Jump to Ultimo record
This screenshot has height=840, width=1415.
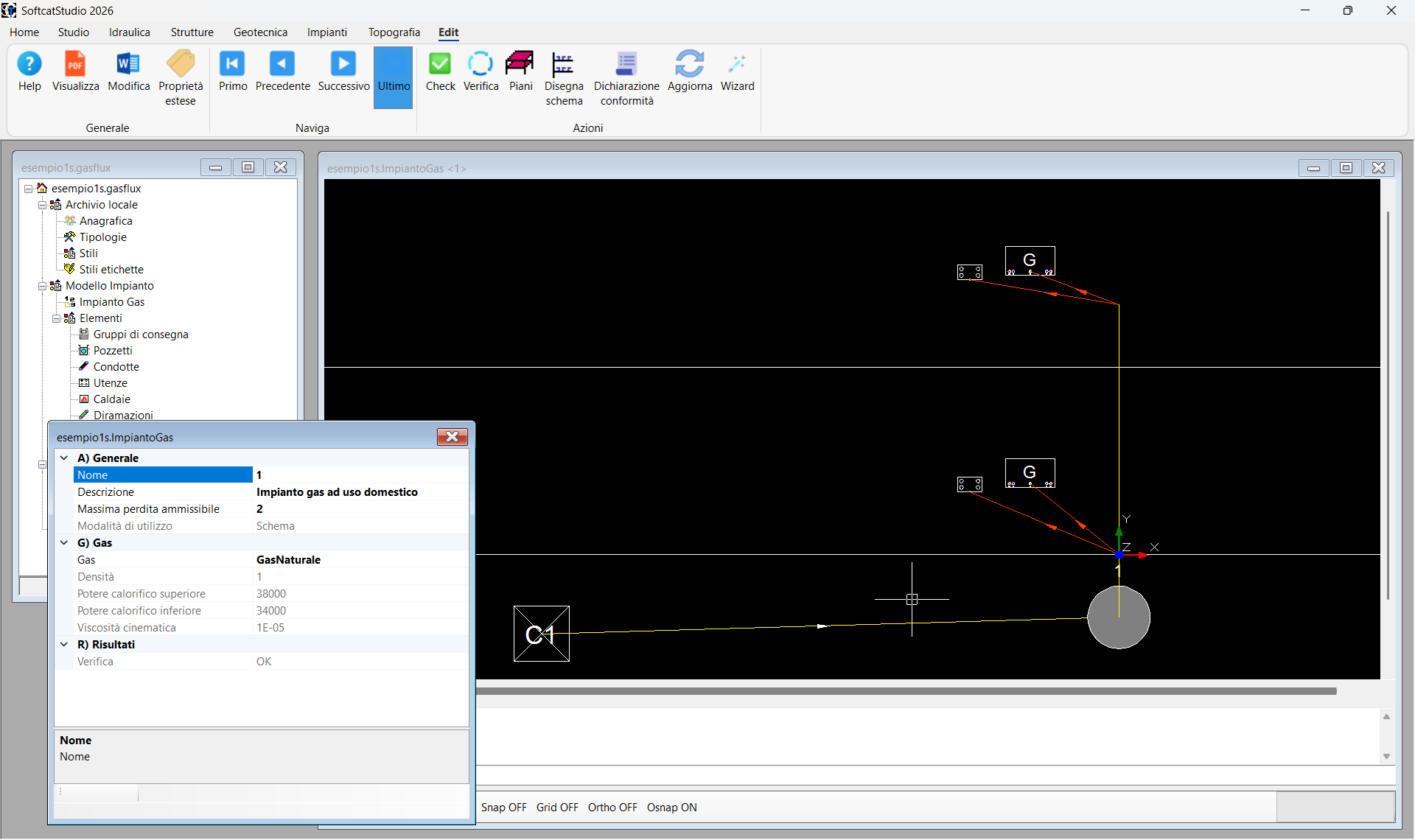[394, 78]
